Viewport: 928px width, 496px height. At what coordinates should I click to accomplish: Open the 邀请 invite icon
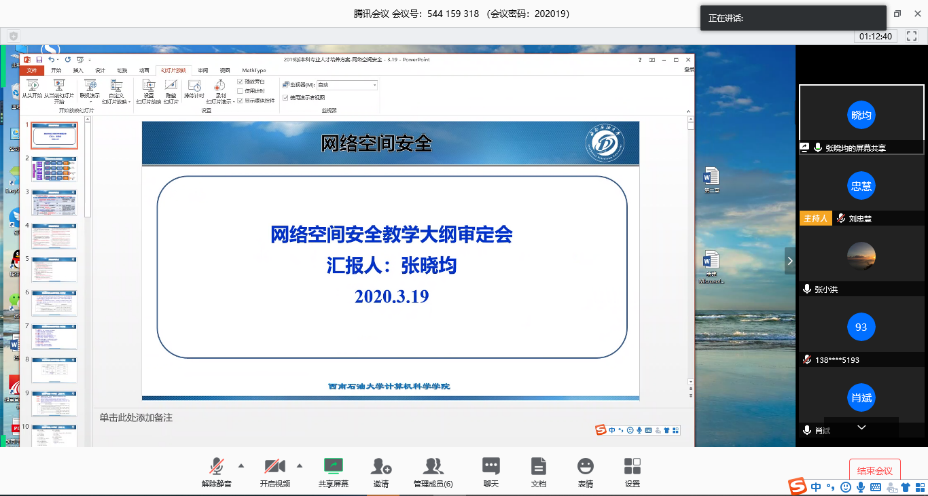pyautogui.click(x=381, y=466)
